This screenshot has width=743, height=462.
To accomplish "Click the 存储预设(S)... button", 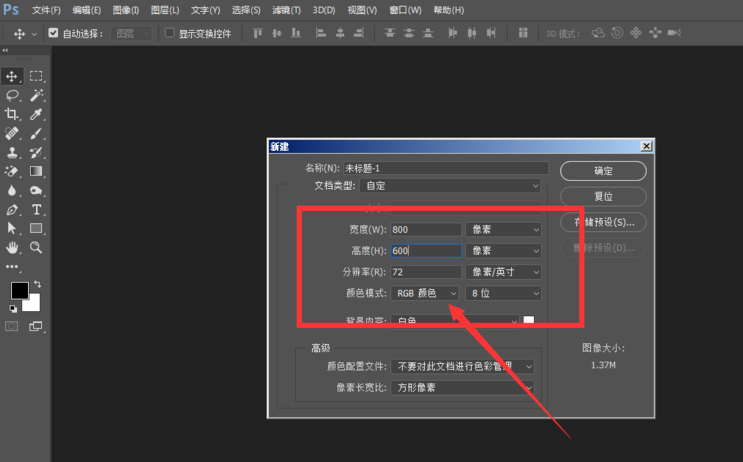I will point(603,222).
